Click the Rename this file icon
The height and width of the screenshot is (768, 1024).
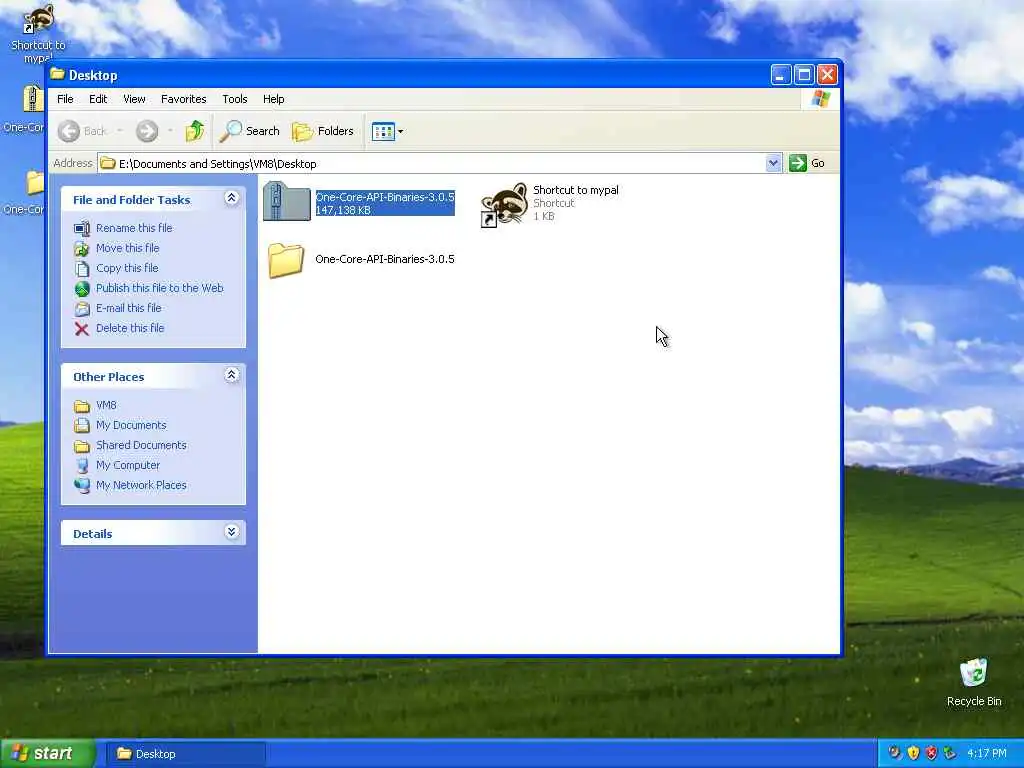(x=82, y=229)
